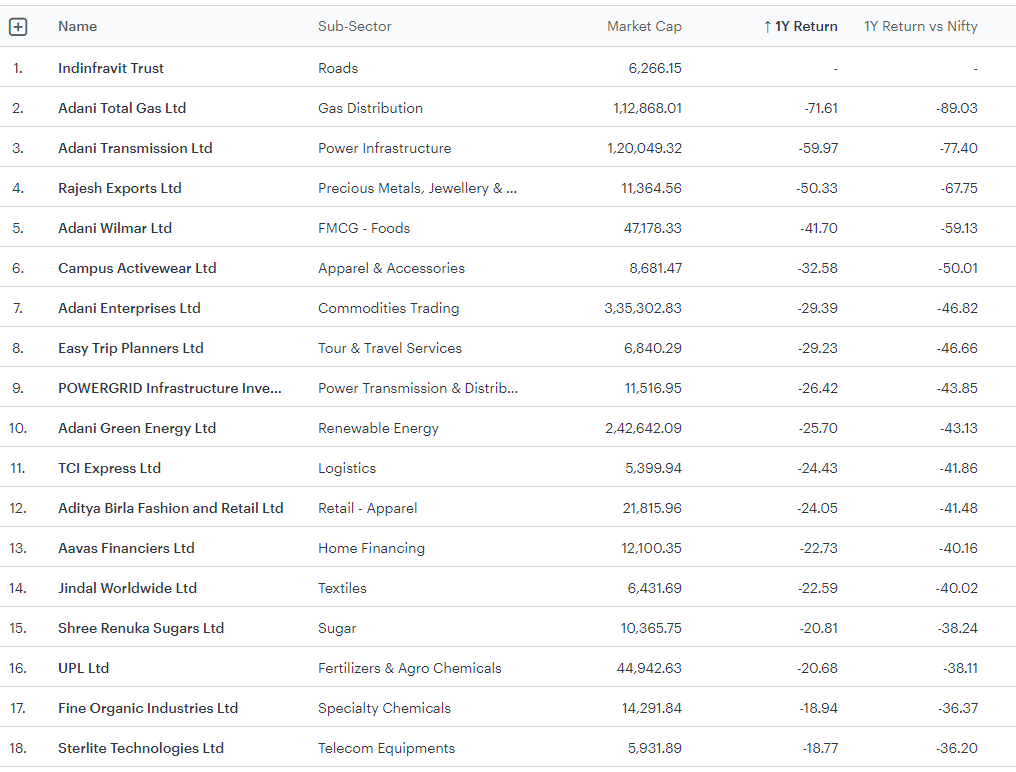Screen dimensions: 1016x772
Task: Click the Home Financing cell
Action: [x=371, y=548]
